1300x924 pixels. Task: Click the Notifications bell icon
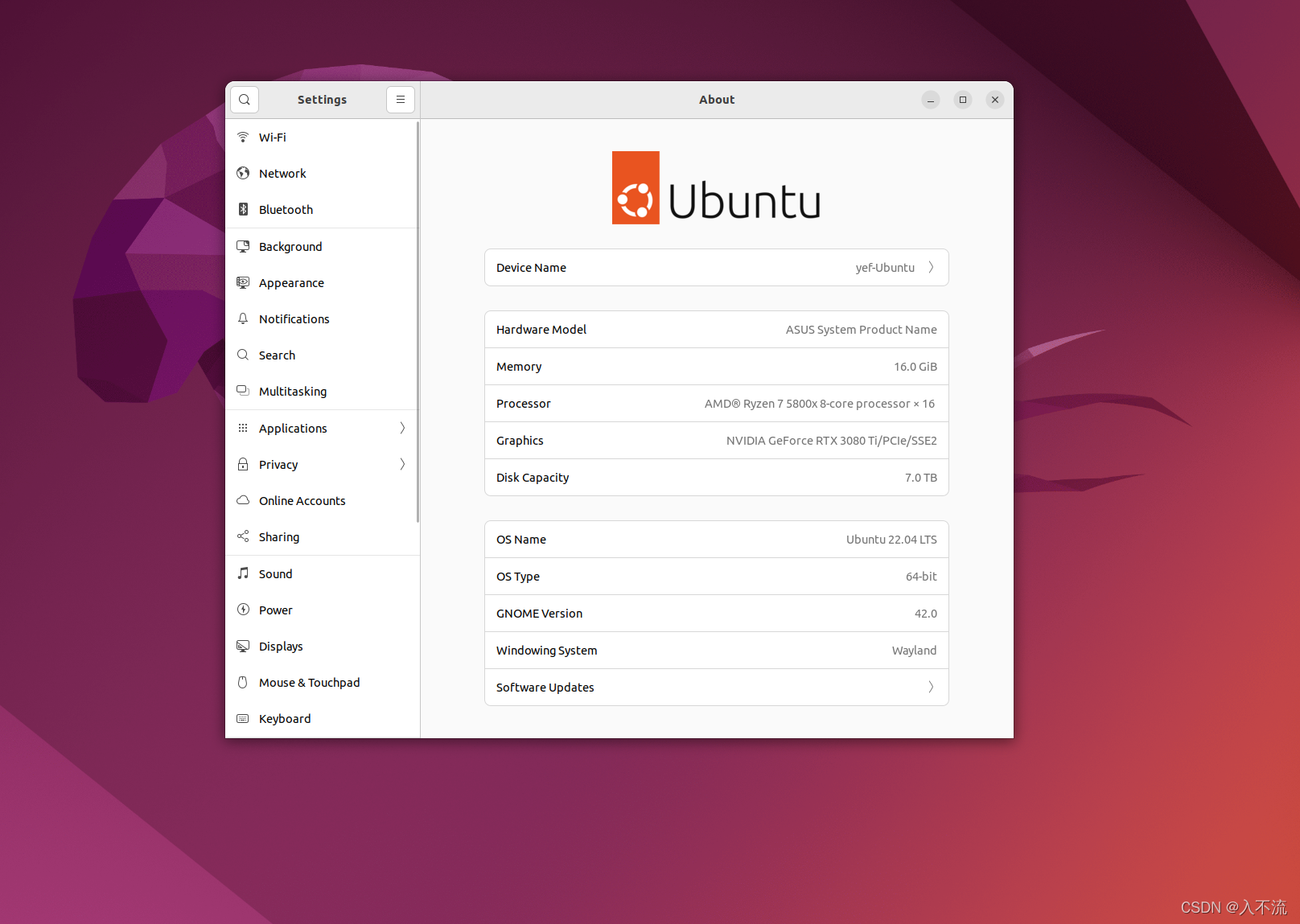click(244, 318)
